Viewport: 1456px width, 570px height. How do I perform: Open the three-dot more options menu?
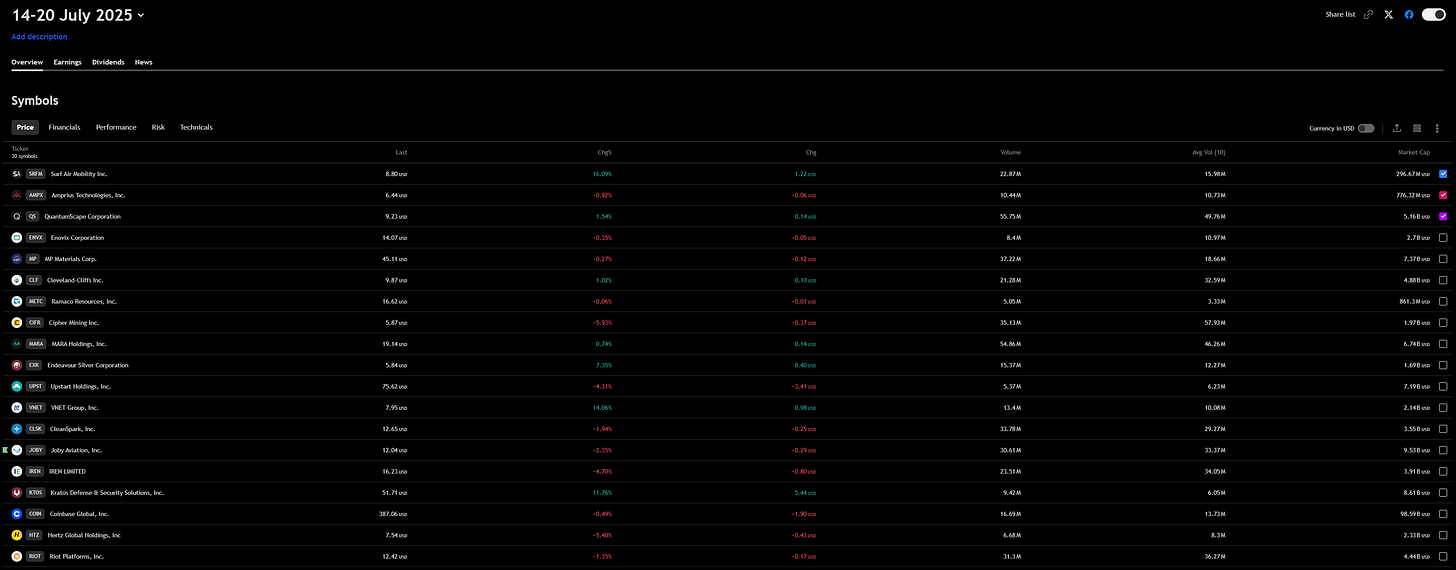pos(1437,128)
